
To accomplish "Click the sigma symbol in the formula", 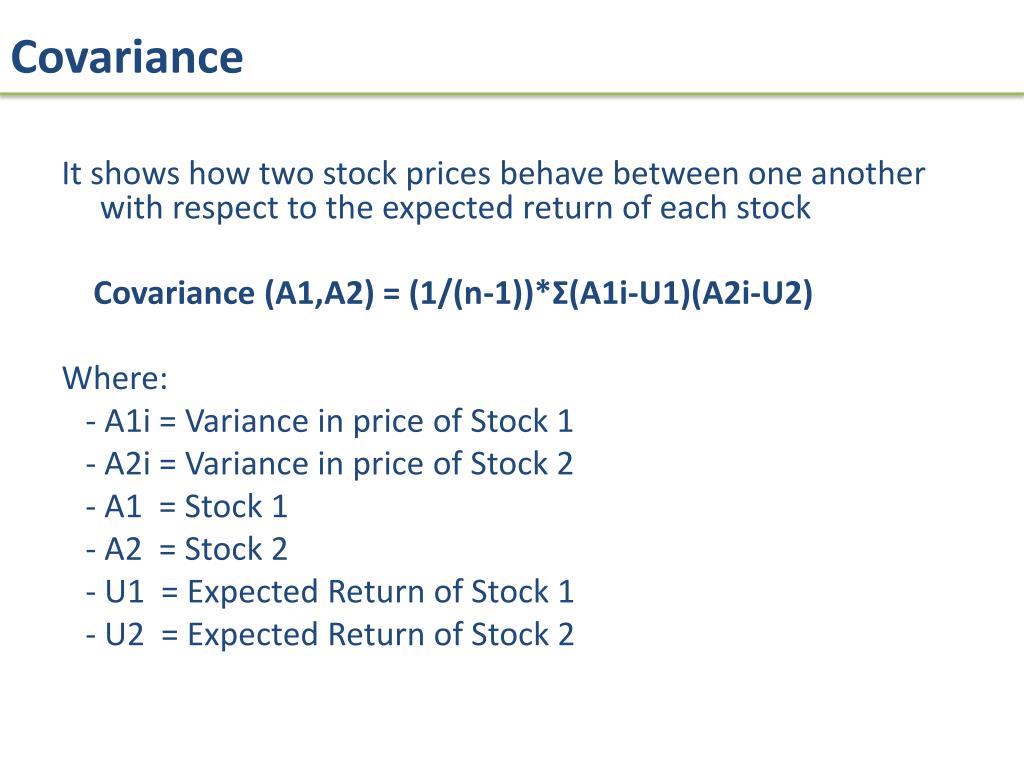I will [x=560, y=293].
